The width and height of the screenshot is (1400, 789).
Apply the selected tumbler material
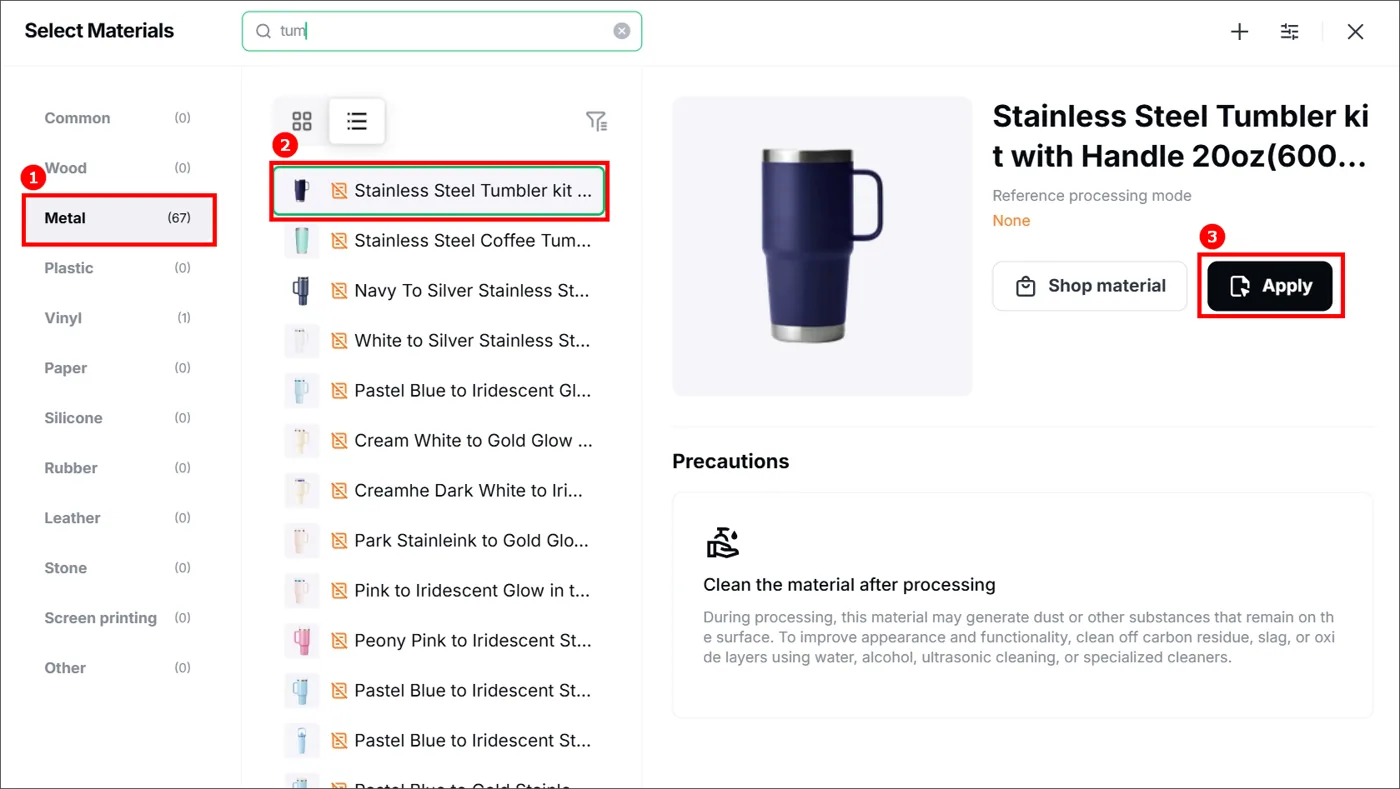(1270, 286)
